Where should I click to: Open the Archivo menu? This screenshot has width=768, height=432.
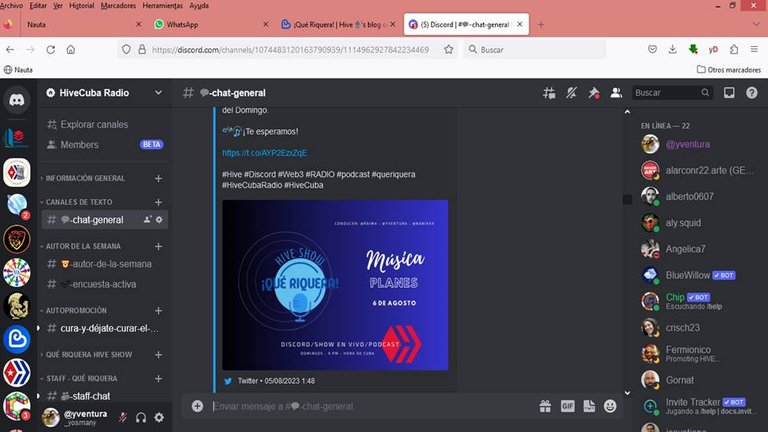pyautogui.click(x=11, y=5)
